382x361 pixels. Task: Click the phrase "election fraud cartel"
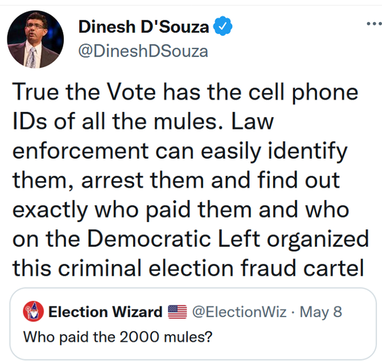pos(256,268)
